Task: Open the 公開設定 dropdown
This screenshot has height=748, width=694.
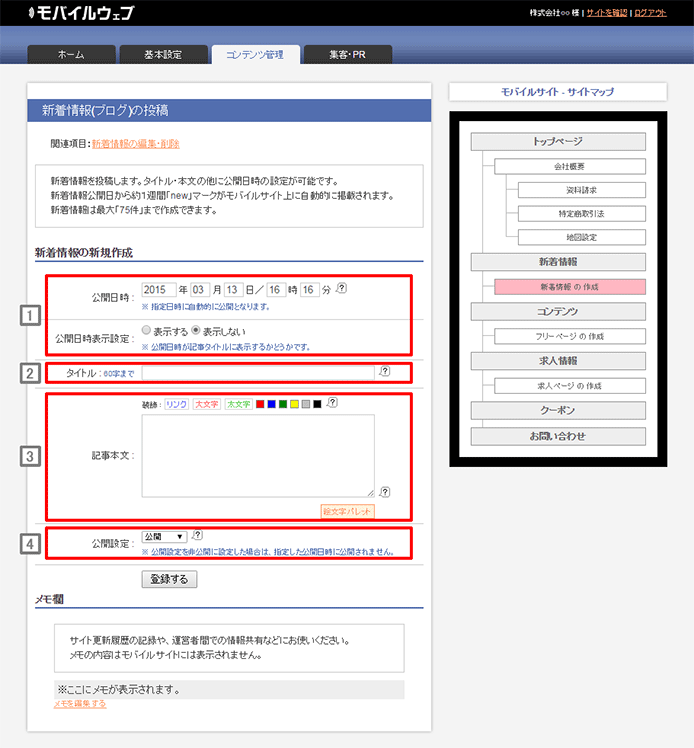Action: coord(164,536)
